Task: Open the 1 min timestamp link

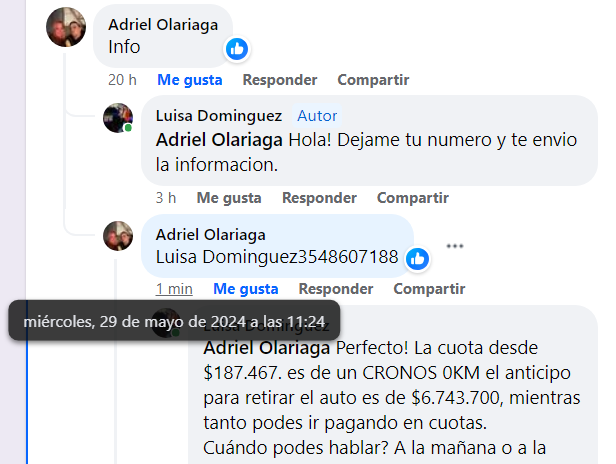Action: click(174, 289)
